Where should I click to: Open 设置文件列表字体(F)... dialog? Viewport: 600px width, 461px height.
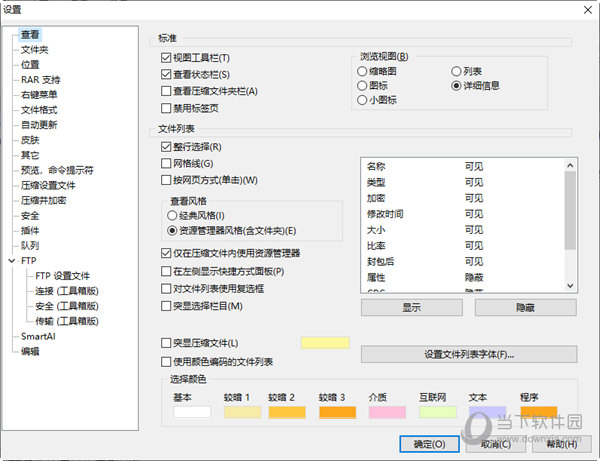click(469, 354)
